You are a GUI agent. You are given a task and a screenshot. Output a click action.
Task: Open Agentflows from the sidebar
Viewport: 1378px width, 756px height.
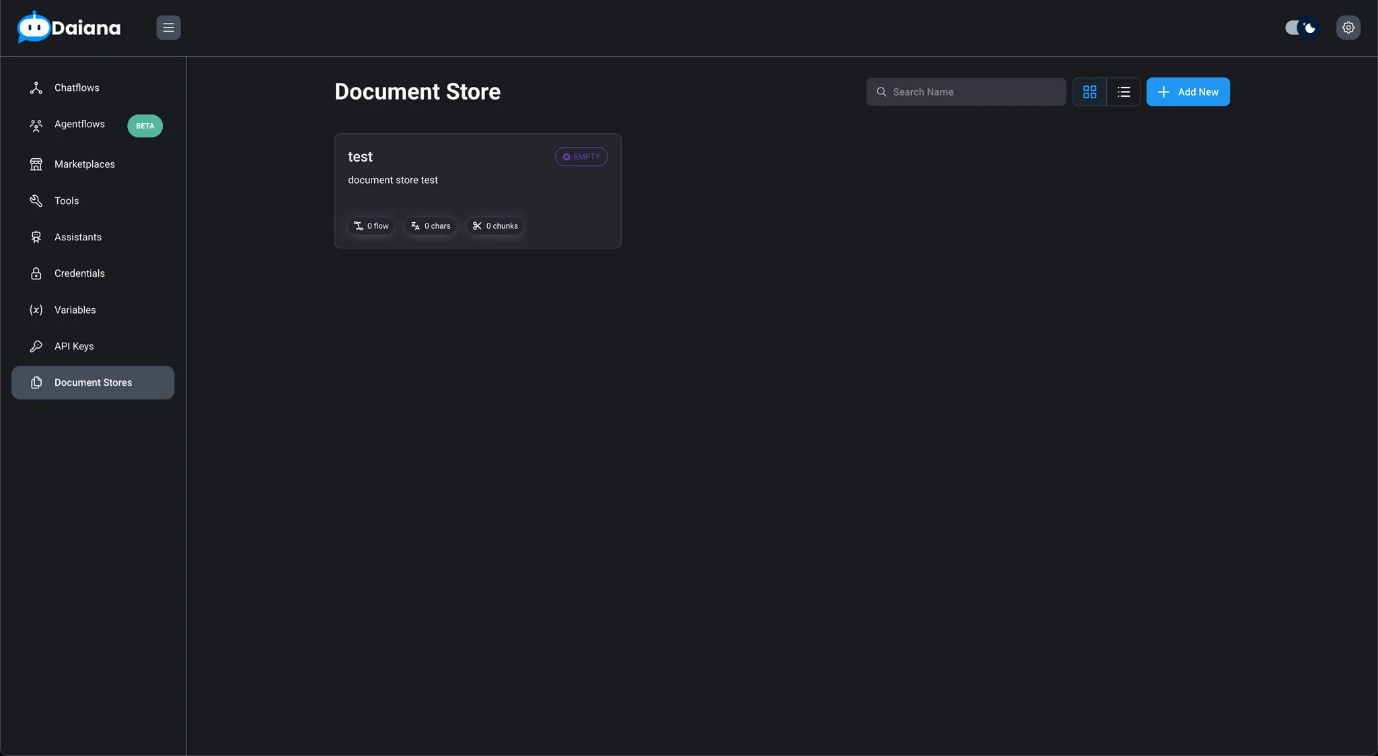click(80, 125)
